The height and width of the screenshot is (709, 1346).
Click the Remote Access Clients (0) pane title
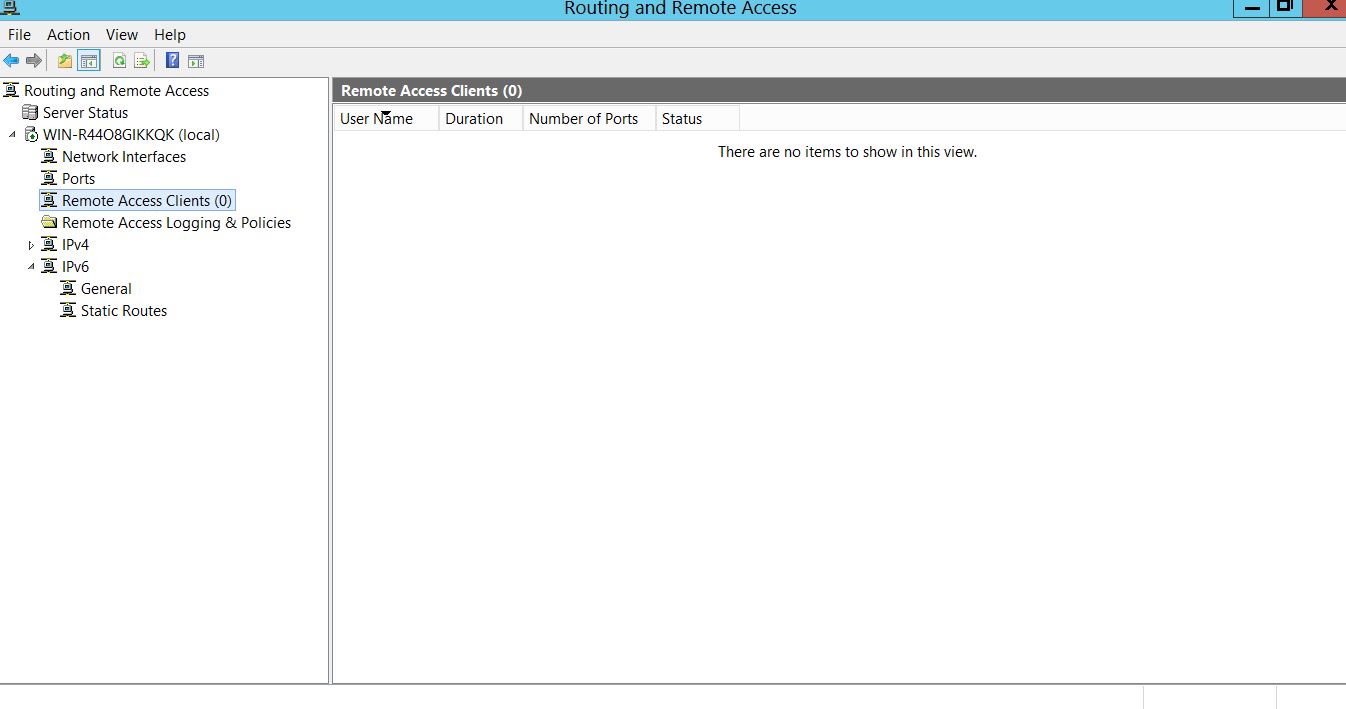[432, 91]
